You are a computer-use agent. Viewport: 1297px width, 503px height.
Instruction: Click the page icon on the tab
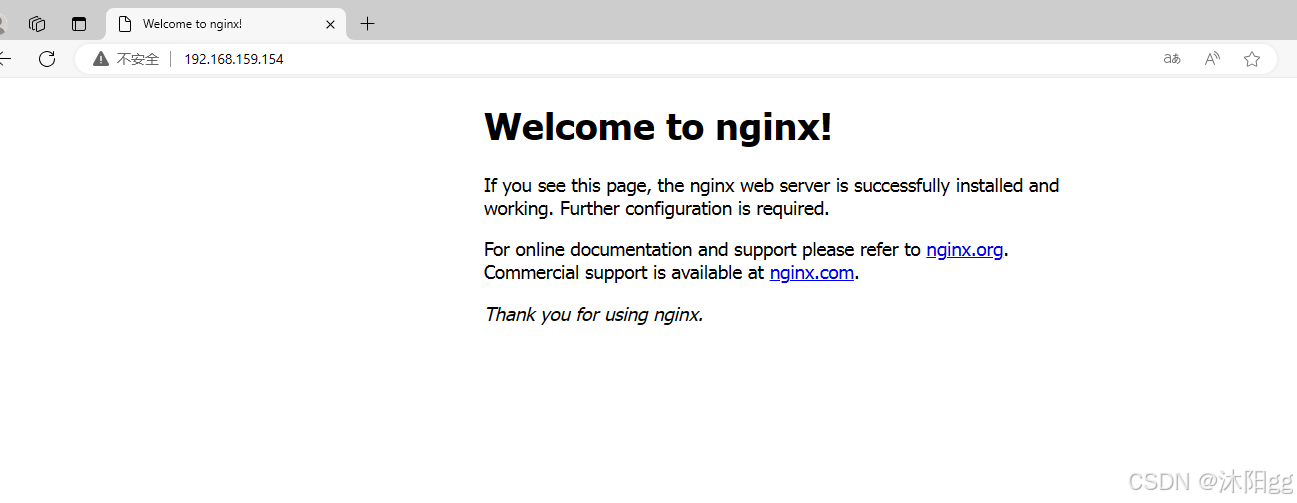click(125, 24)
